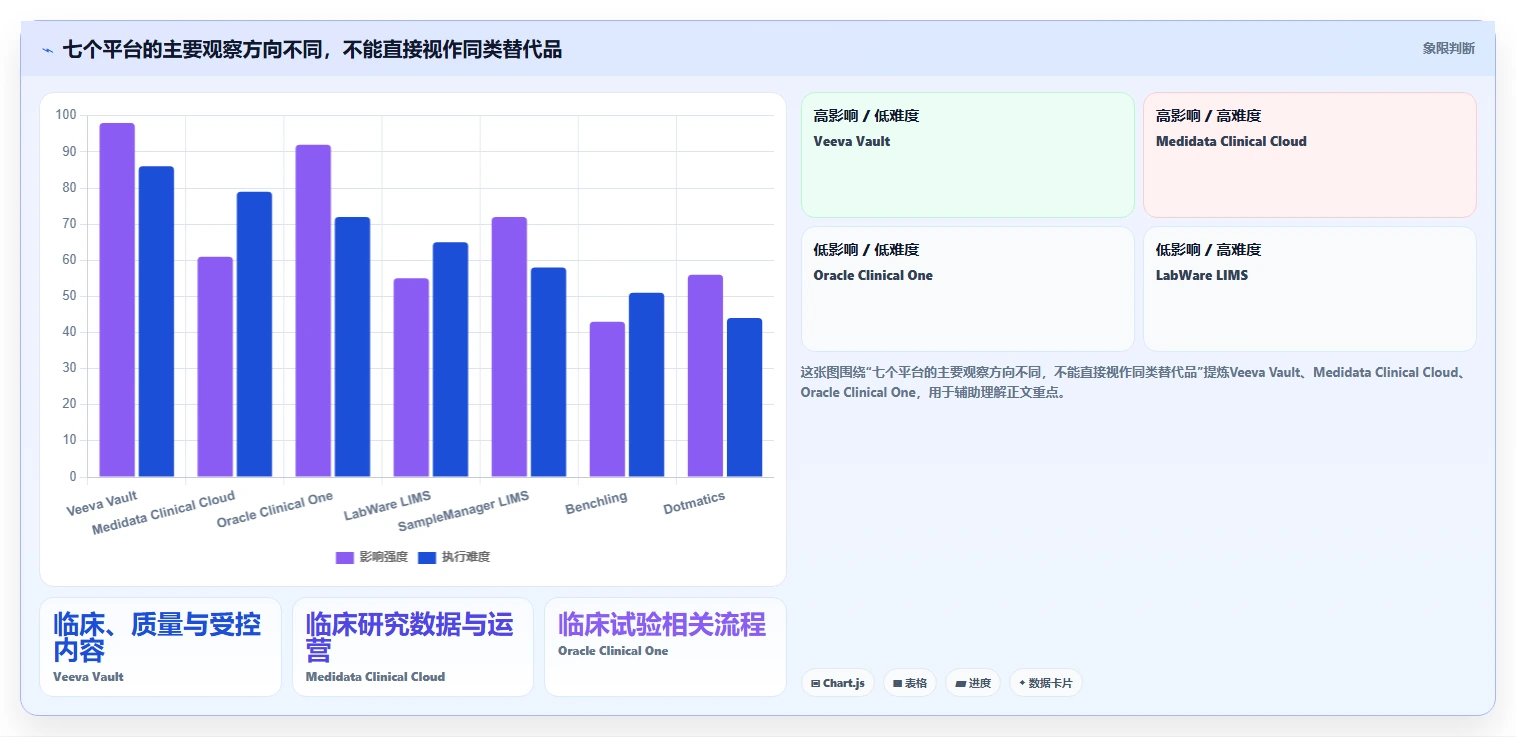Click the SampleManager LIMS x-axis label
Image resolution: width=1516 pixels, height=737 pixels.
463,511
